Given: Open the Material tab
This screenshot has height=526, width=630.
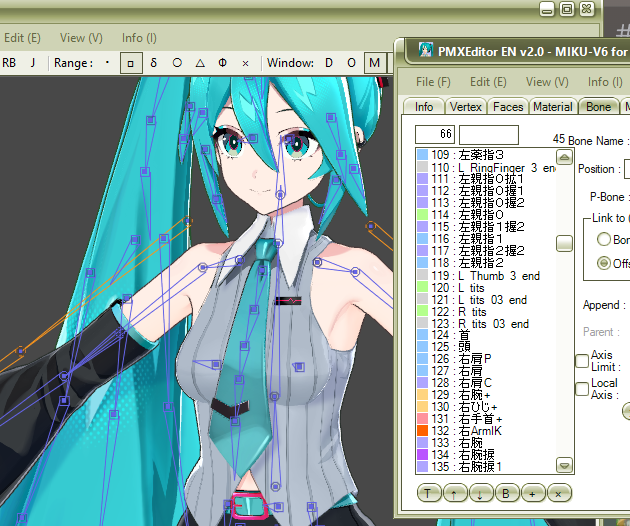Looking at the screenshot, I should [x=553, y=107].
